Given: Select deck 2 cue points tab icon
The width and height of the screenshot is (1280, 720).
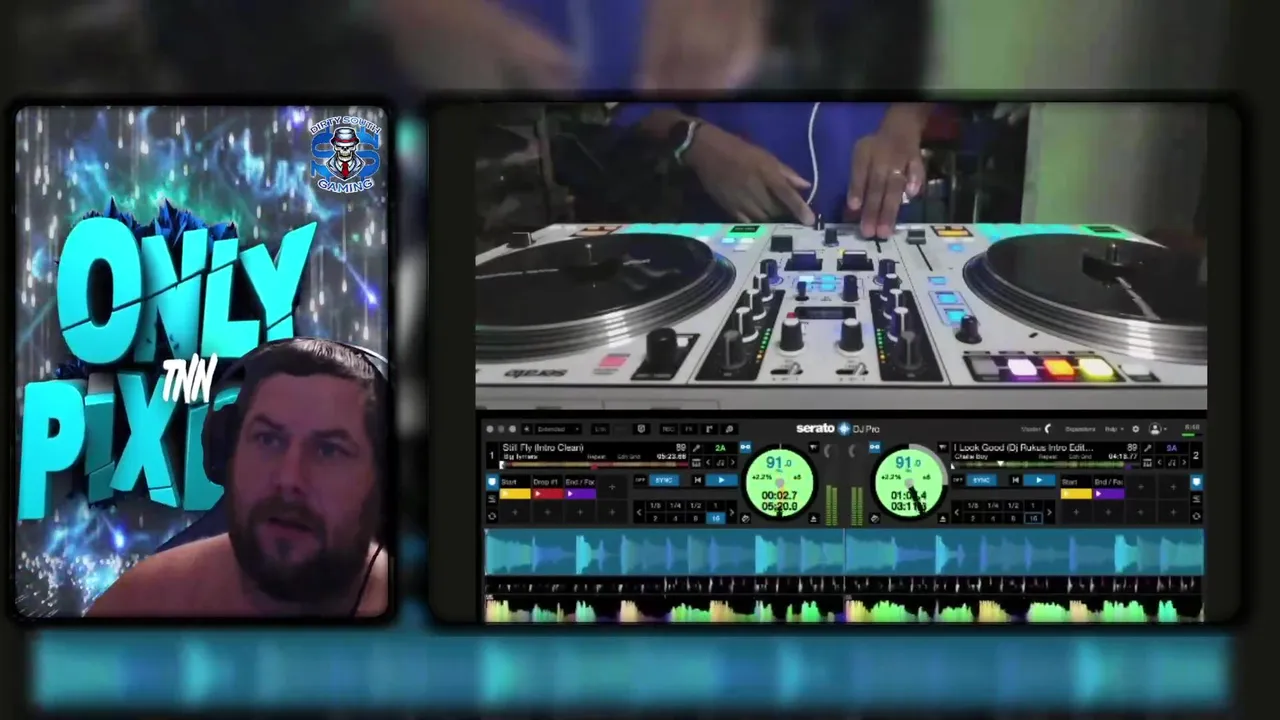Looking at the screenshot, I should (1196, 481).
